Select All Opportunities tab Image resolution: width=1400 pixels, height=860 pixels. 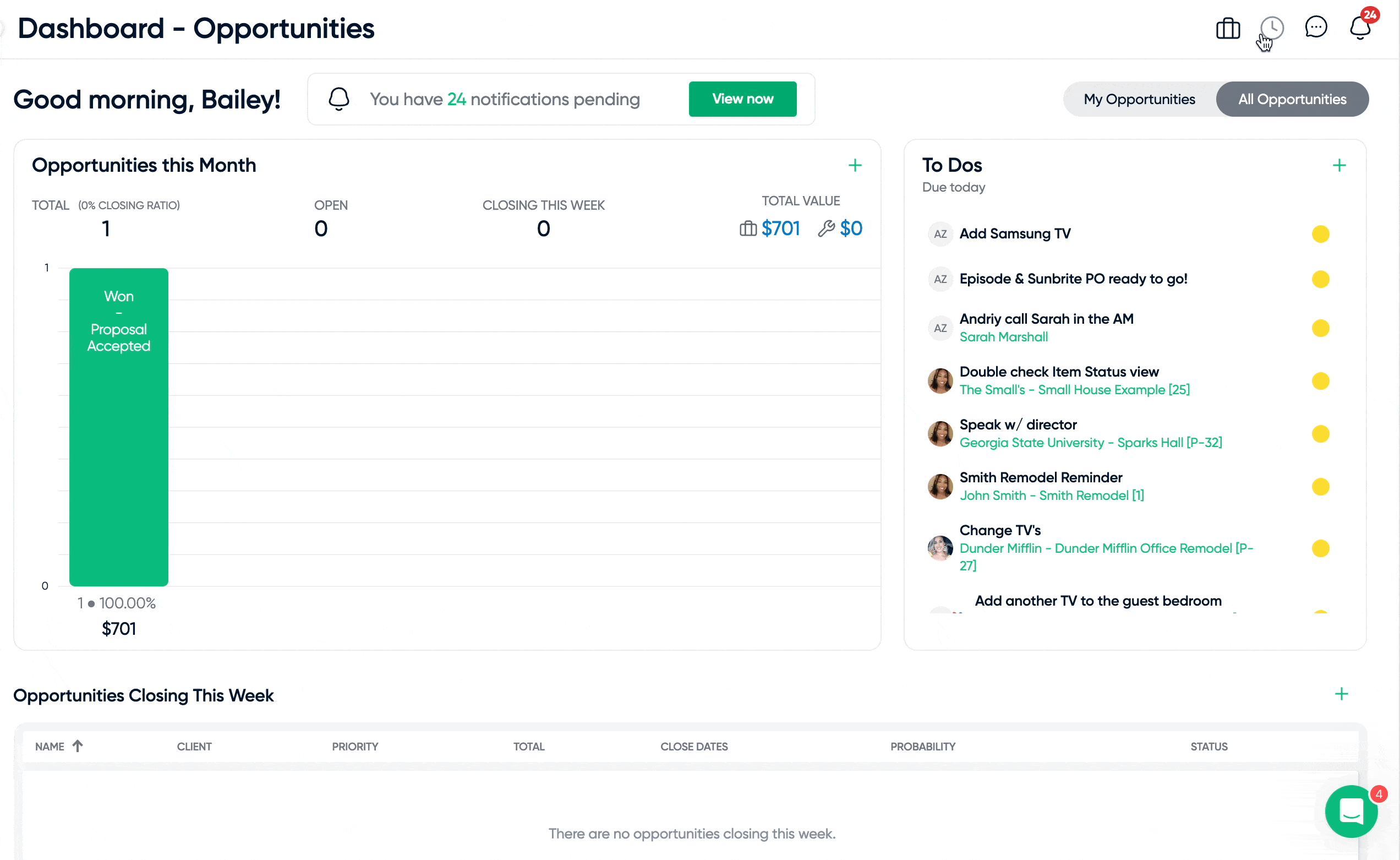pyautogui.click(x=1292, y=99)
